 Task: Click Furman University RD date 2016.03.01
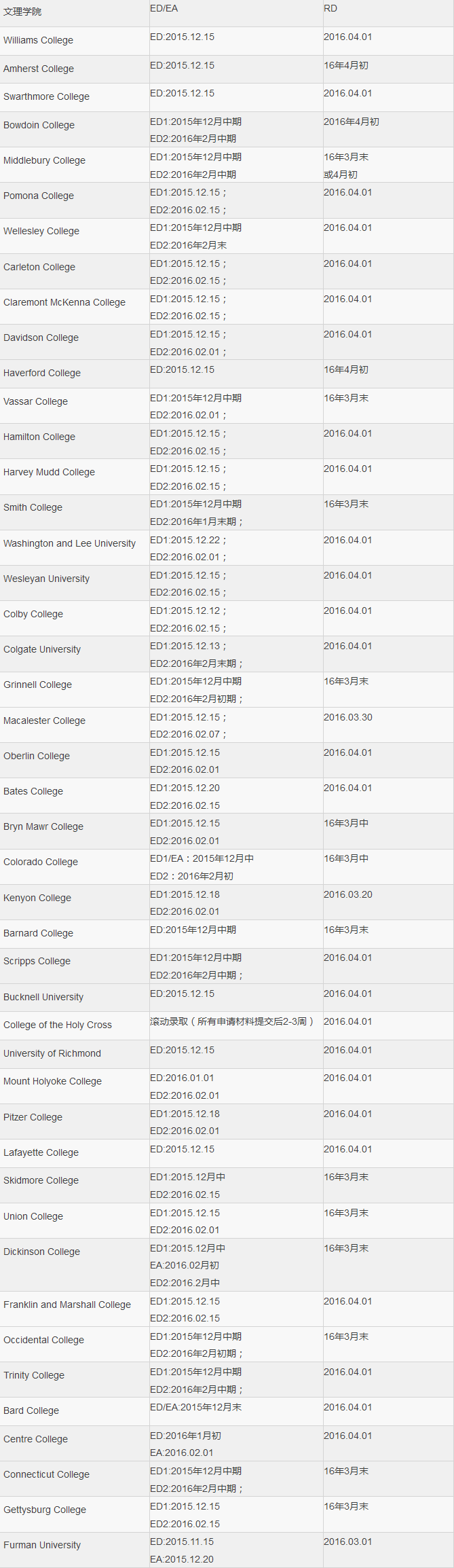[347, 1542]
